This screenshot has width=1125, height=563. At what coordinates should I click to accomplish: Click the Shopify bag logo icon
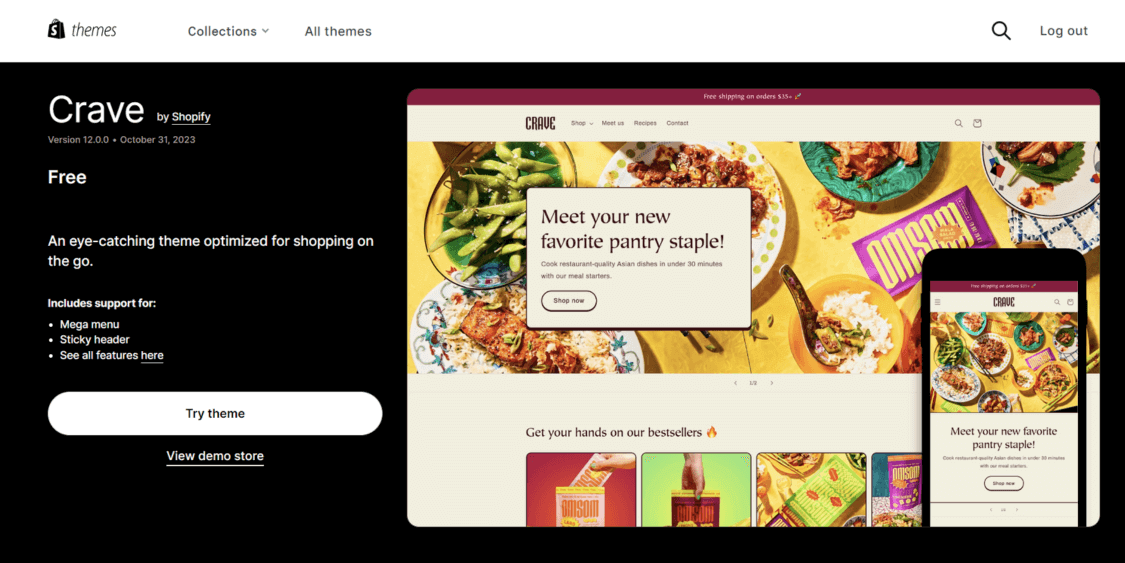pyautogui.click(x=56, y=29)
